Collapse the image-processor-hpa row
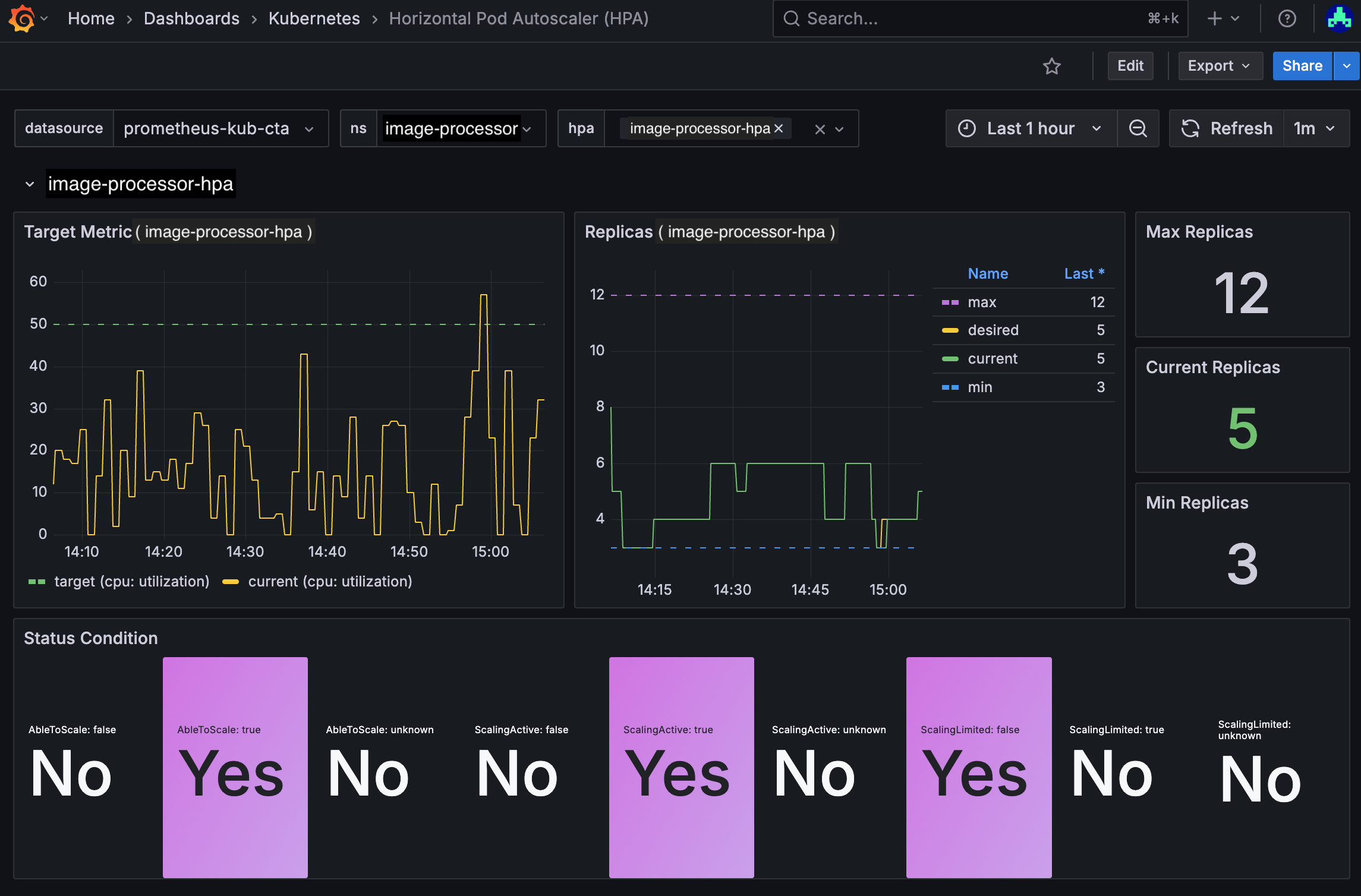The height and width of the screenshot is (896, 1361). pos(29,184)
